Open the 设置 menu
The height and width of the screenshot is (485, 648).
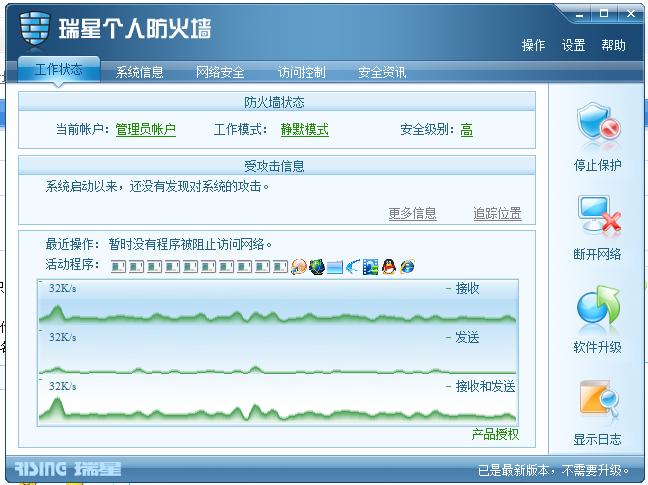(573, 45)
